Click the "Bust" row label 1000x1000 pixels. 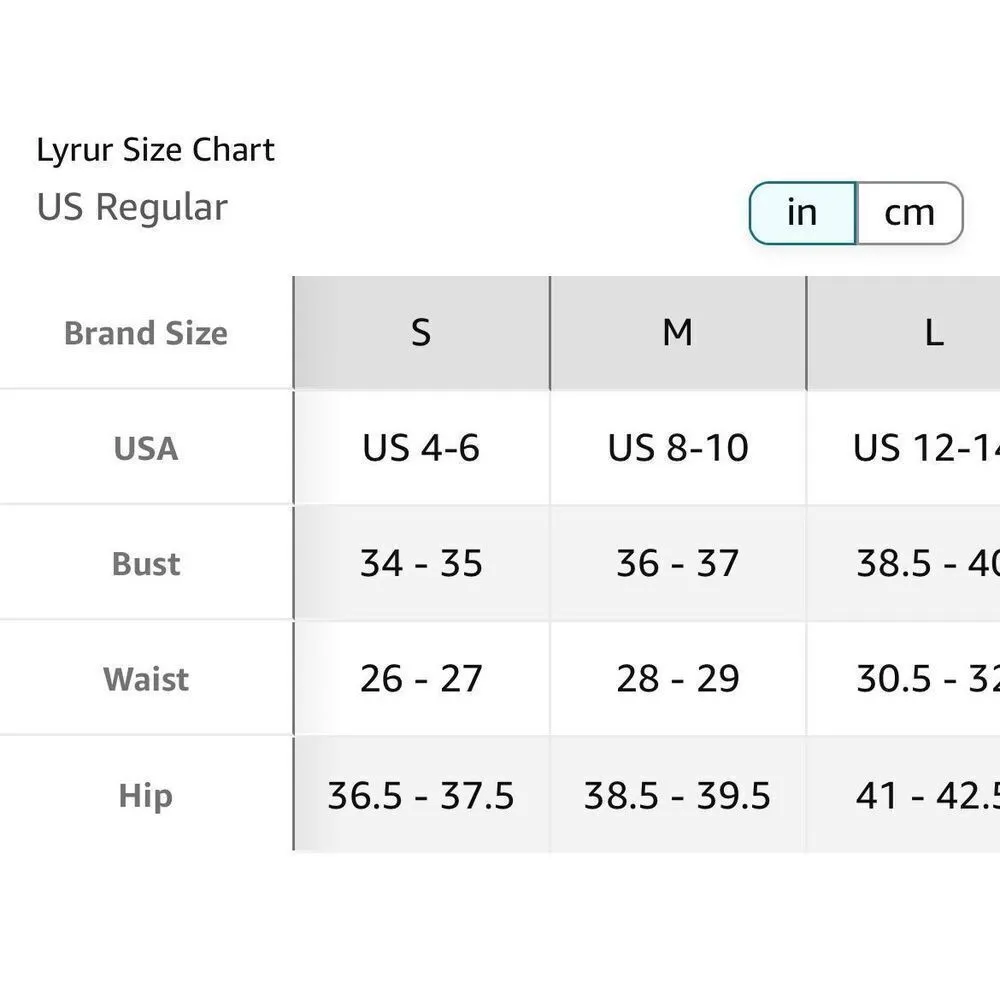146,564
